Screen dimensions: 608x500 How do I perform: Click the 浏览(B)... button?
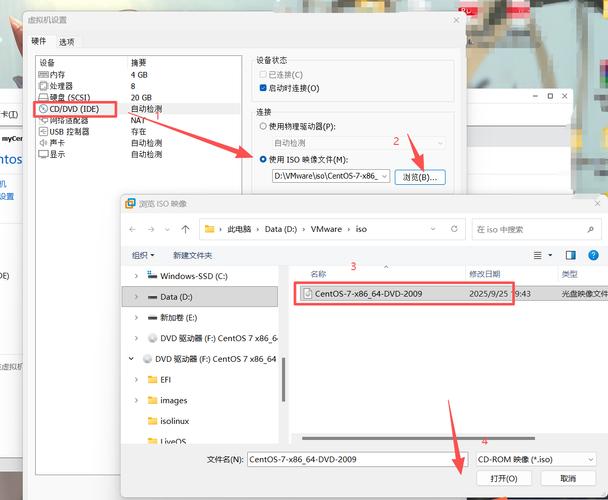tap(420, 177)
